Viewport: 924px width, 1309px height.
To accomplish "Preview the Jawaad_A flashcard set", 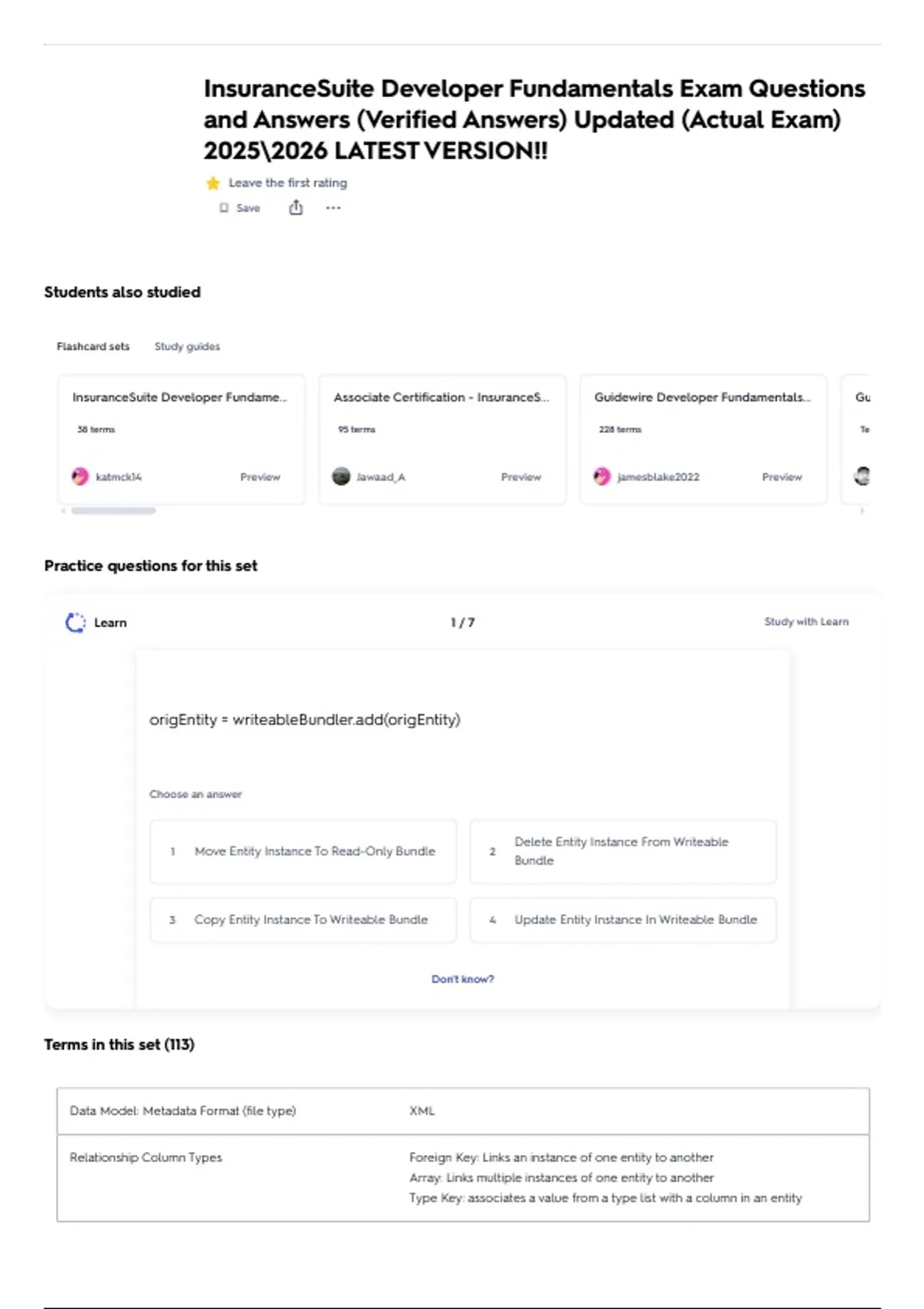I will pyautogui.click(x=521, y=477).
